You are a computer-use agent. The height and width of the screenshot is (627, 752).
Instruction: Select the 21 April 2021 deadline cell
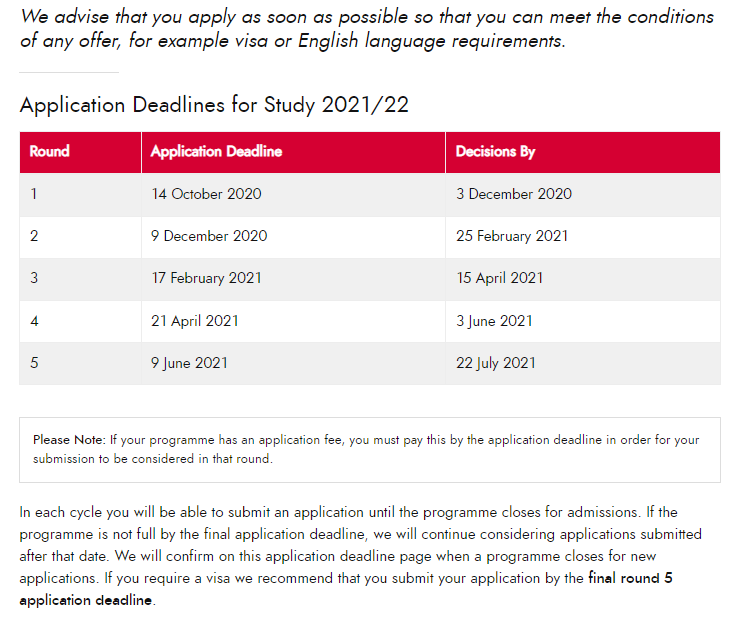click(x=293, y=321)
